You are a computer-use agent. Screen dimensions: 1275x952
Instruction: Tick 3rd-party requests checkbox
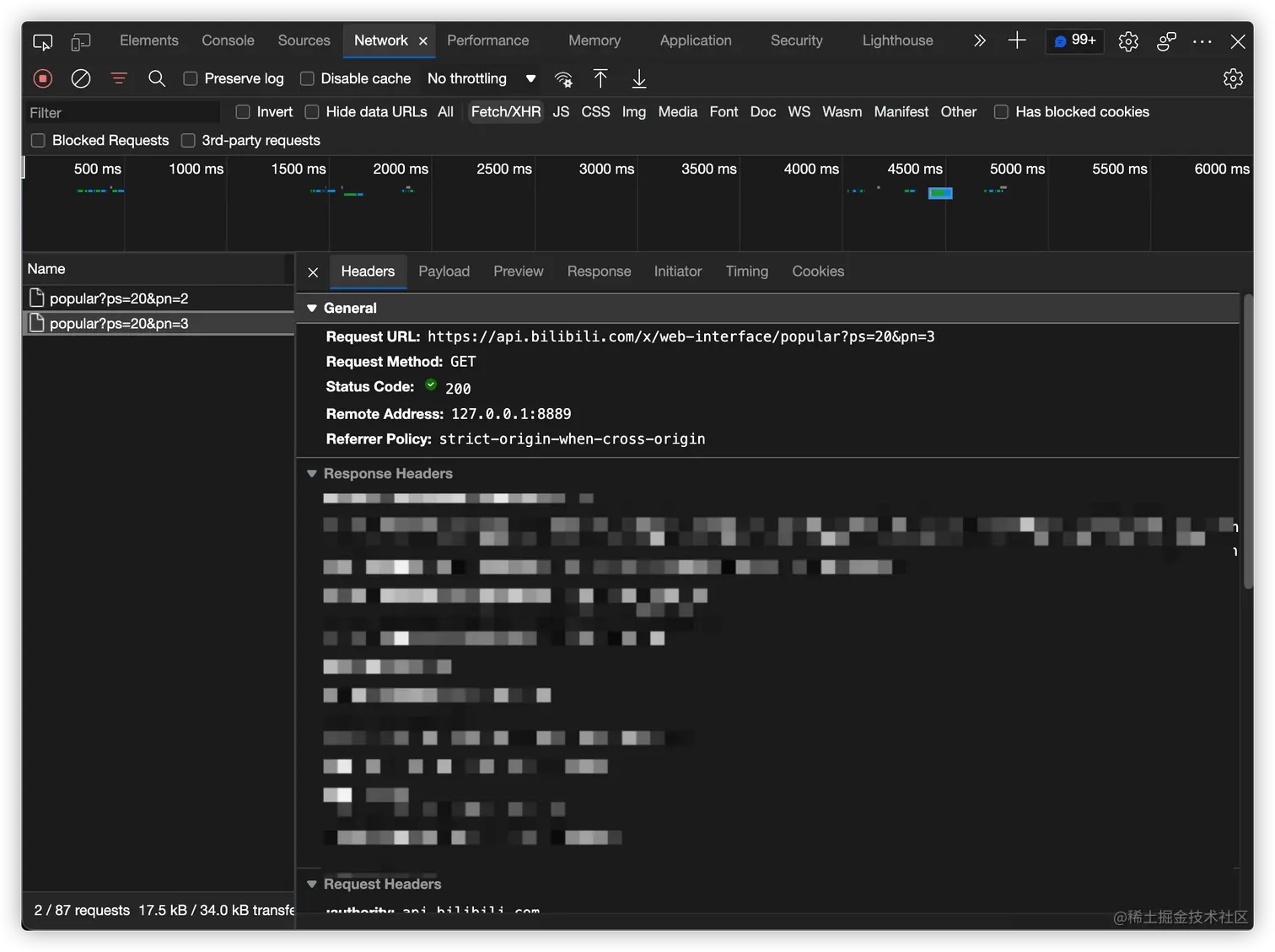tap(188, 140)
